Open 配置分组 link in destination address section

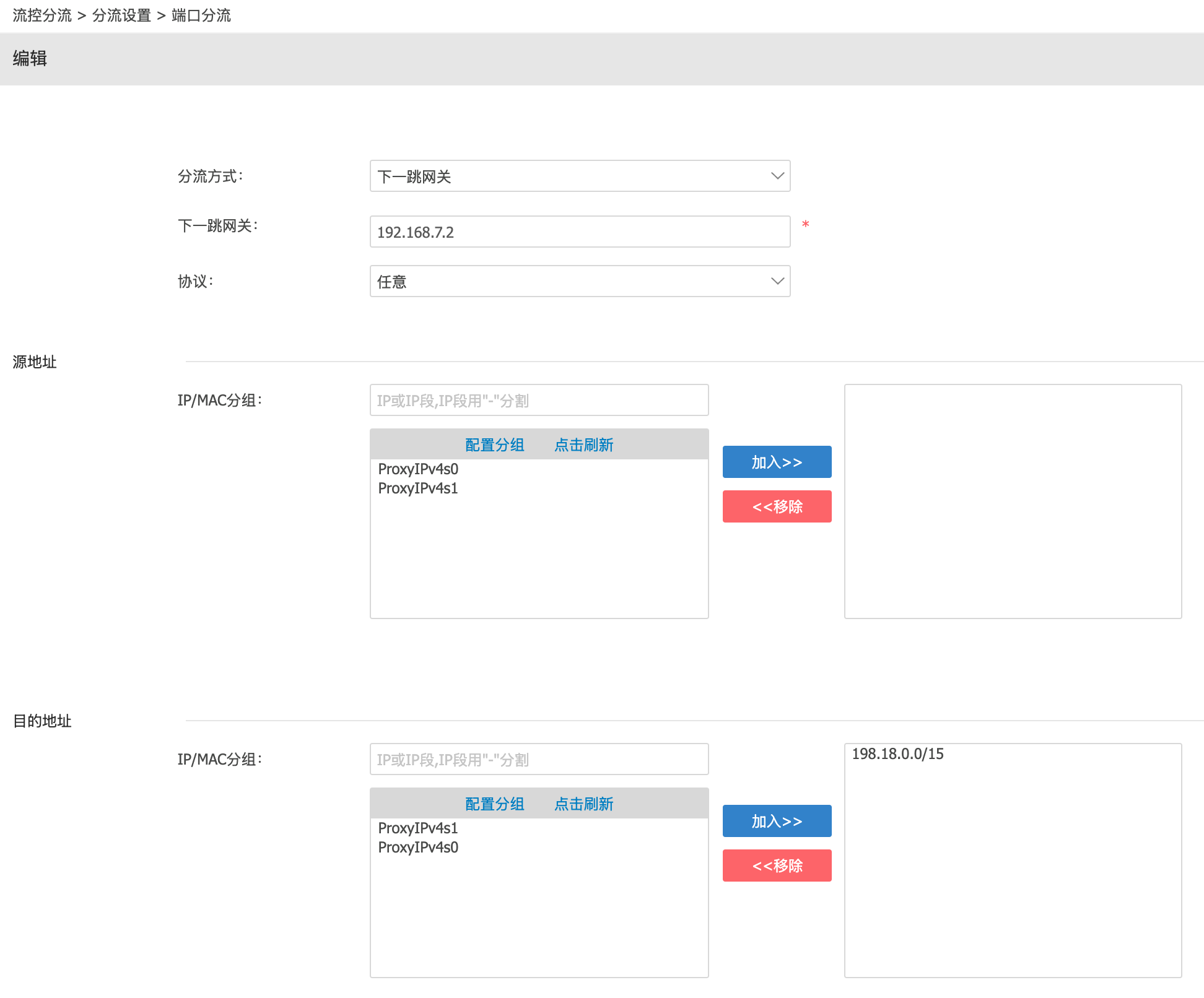(x=494, y=804)
